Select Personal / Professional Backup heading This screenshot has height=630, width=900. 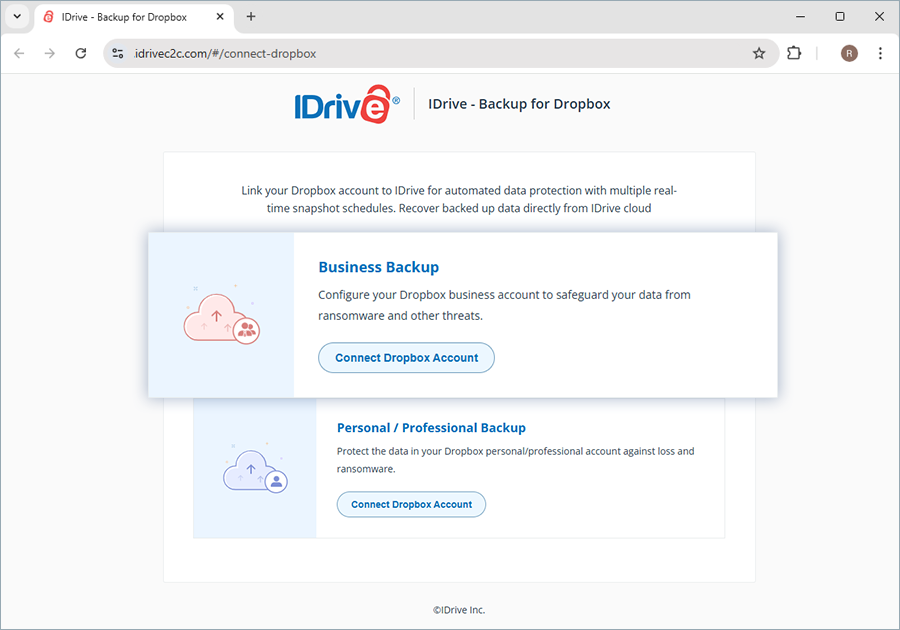[x=431, y=428]
